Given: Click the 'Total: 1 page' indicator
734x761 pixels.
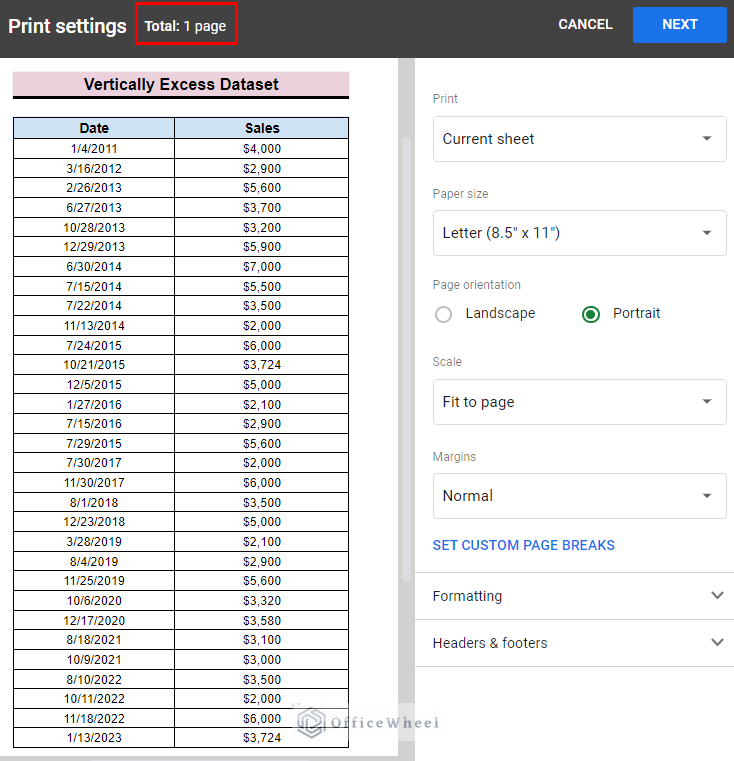Looking at the screenshot, I should point(186,26).
